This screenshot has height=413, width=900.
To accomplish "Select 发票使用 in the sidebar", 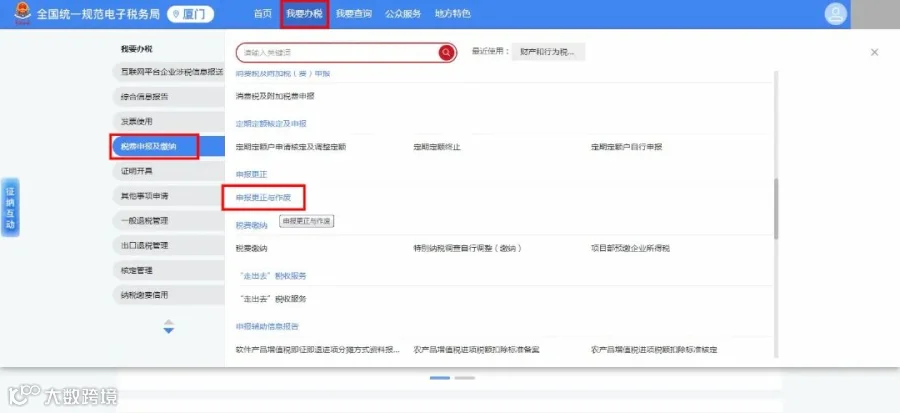I will click(x=169, y=122).
